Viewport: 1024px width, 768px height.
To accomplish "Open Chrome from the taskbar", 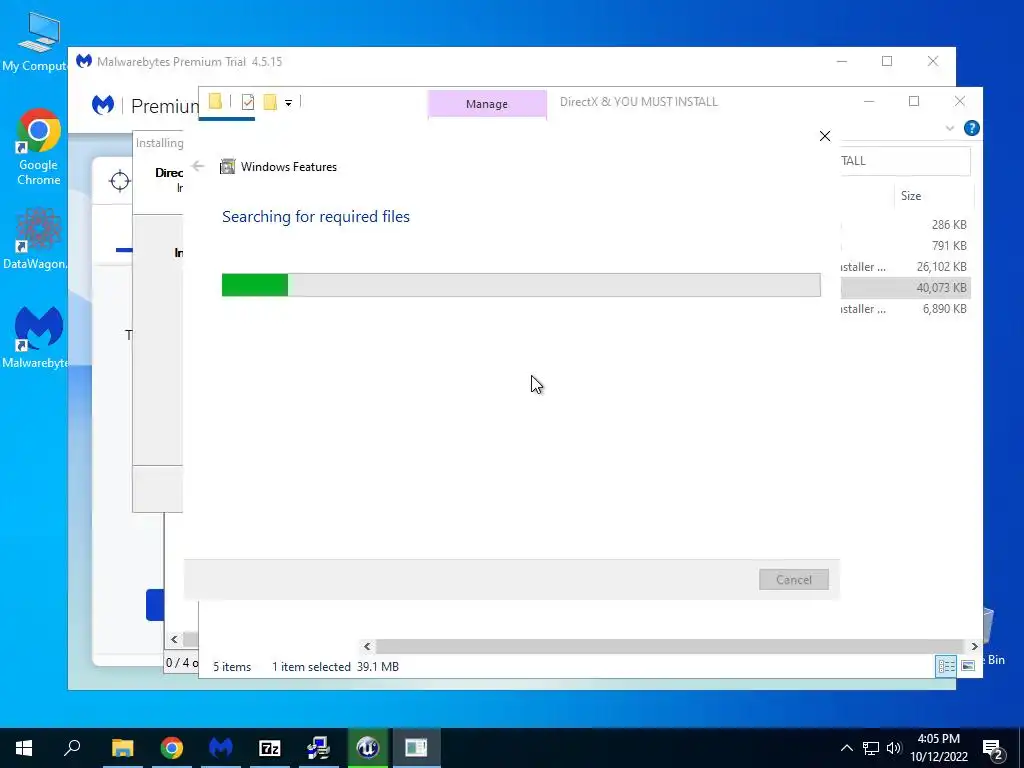I will tap(172, 748).
